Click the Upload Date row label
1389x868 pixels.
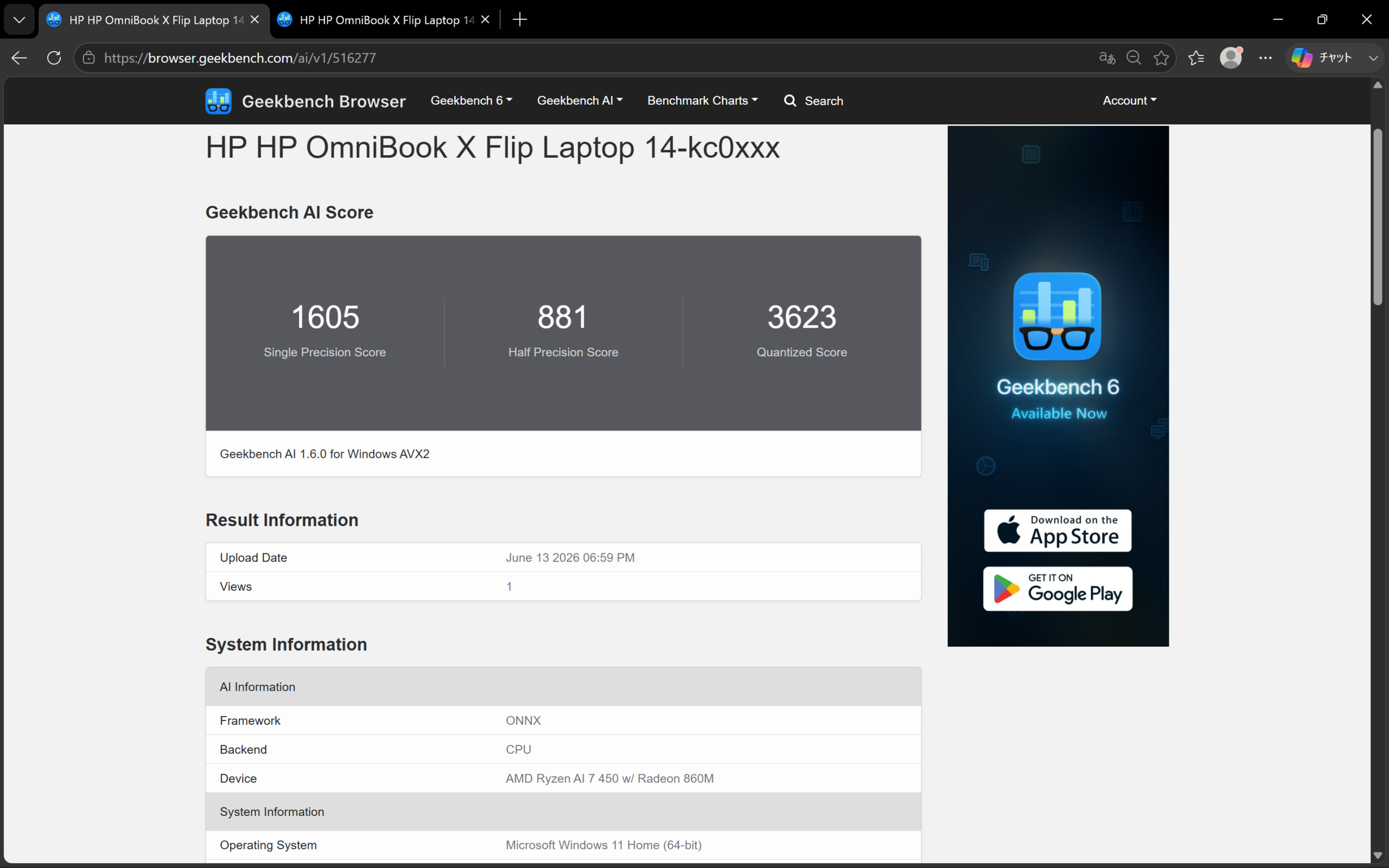tap(253, 558)
